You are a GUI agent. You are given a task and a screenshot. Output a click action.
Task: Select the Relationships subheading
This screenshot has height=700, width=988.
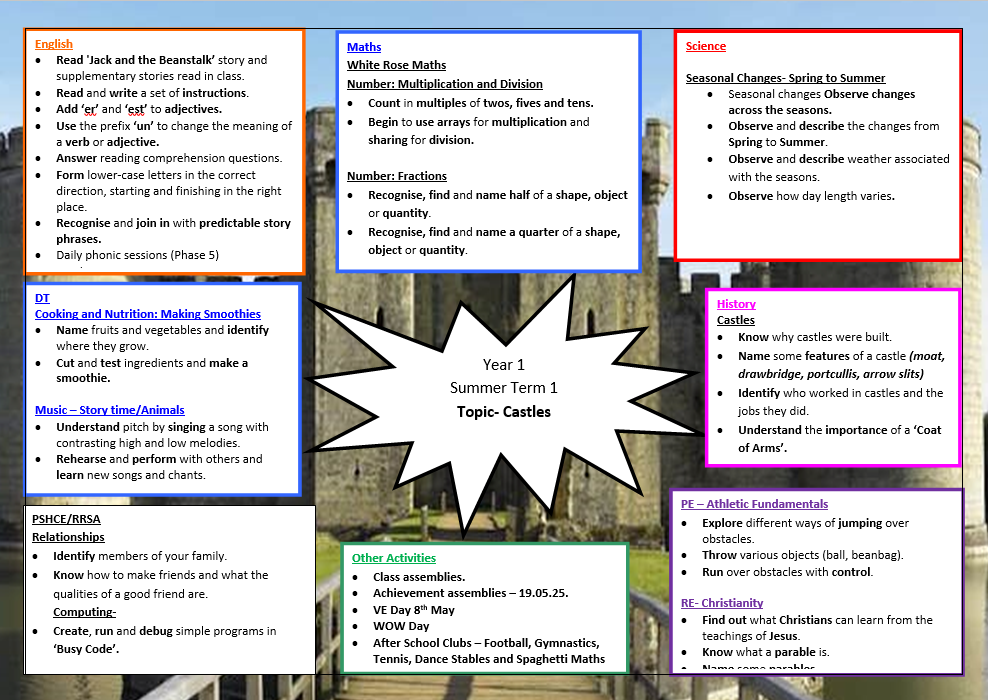(68, 537)
